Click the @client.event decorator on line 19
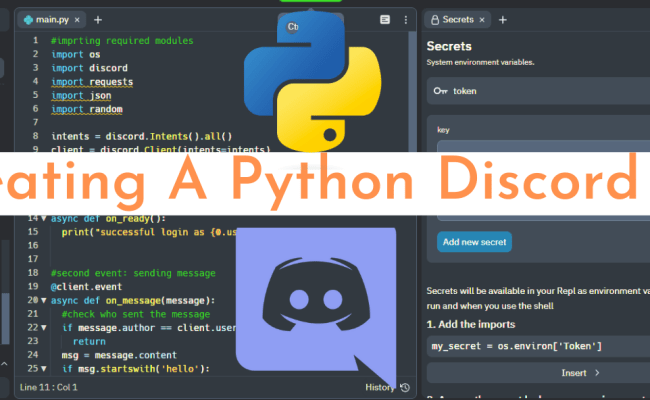 (x=86, y=286)
